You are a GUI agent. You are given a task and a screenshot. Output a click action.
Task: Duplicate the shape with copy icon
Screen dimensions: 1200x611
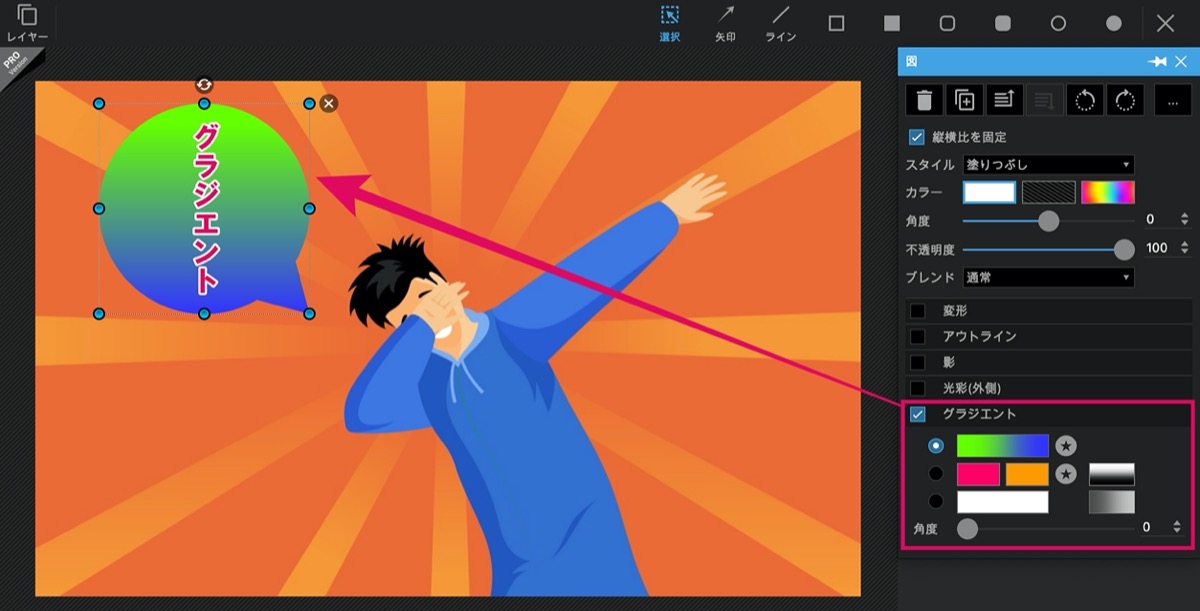coord(964,100)
